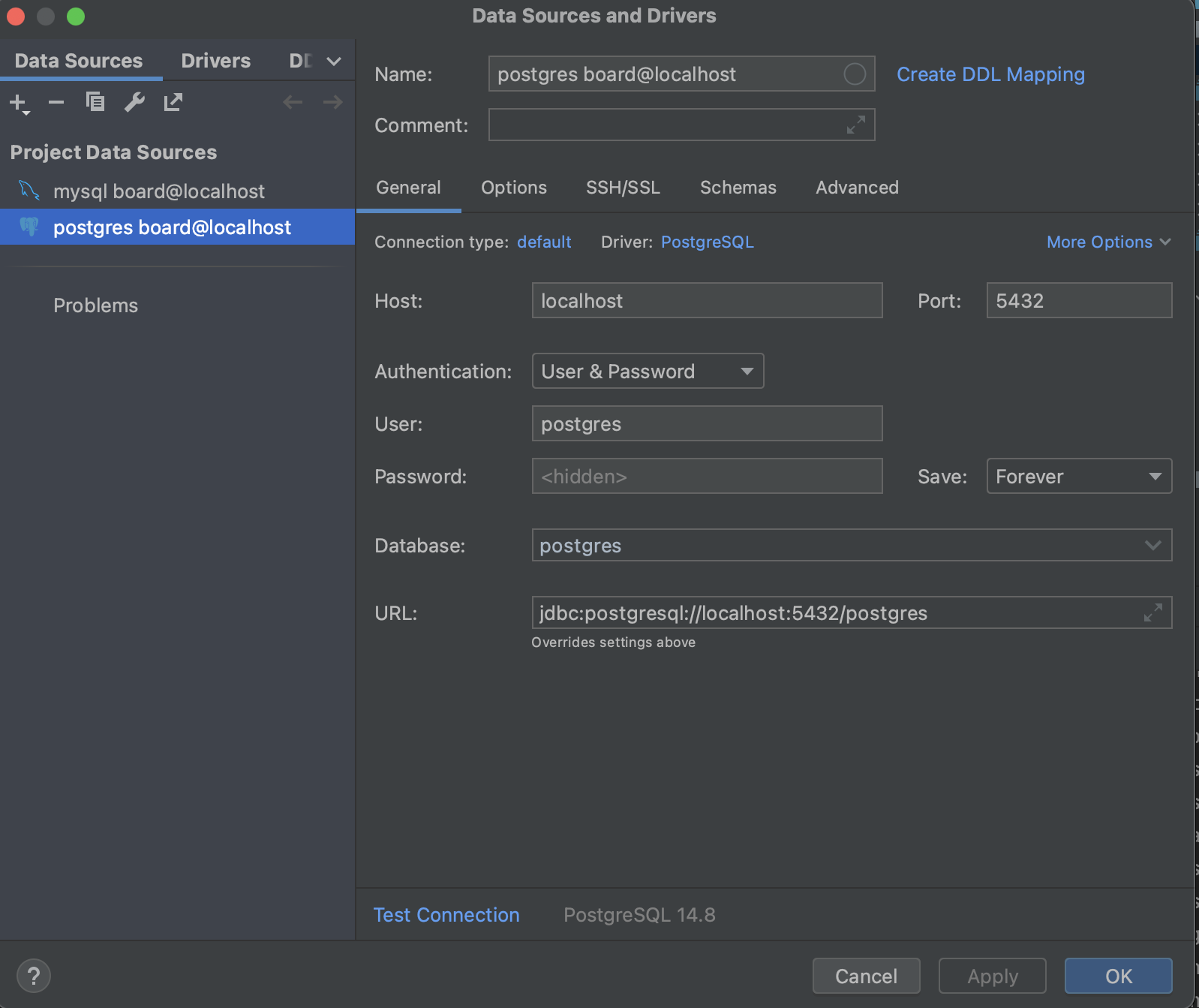Expand the Database combo box list
Image resolution: width=1199 pixels, height=1008 pixels.
(x=1153, y=545)
